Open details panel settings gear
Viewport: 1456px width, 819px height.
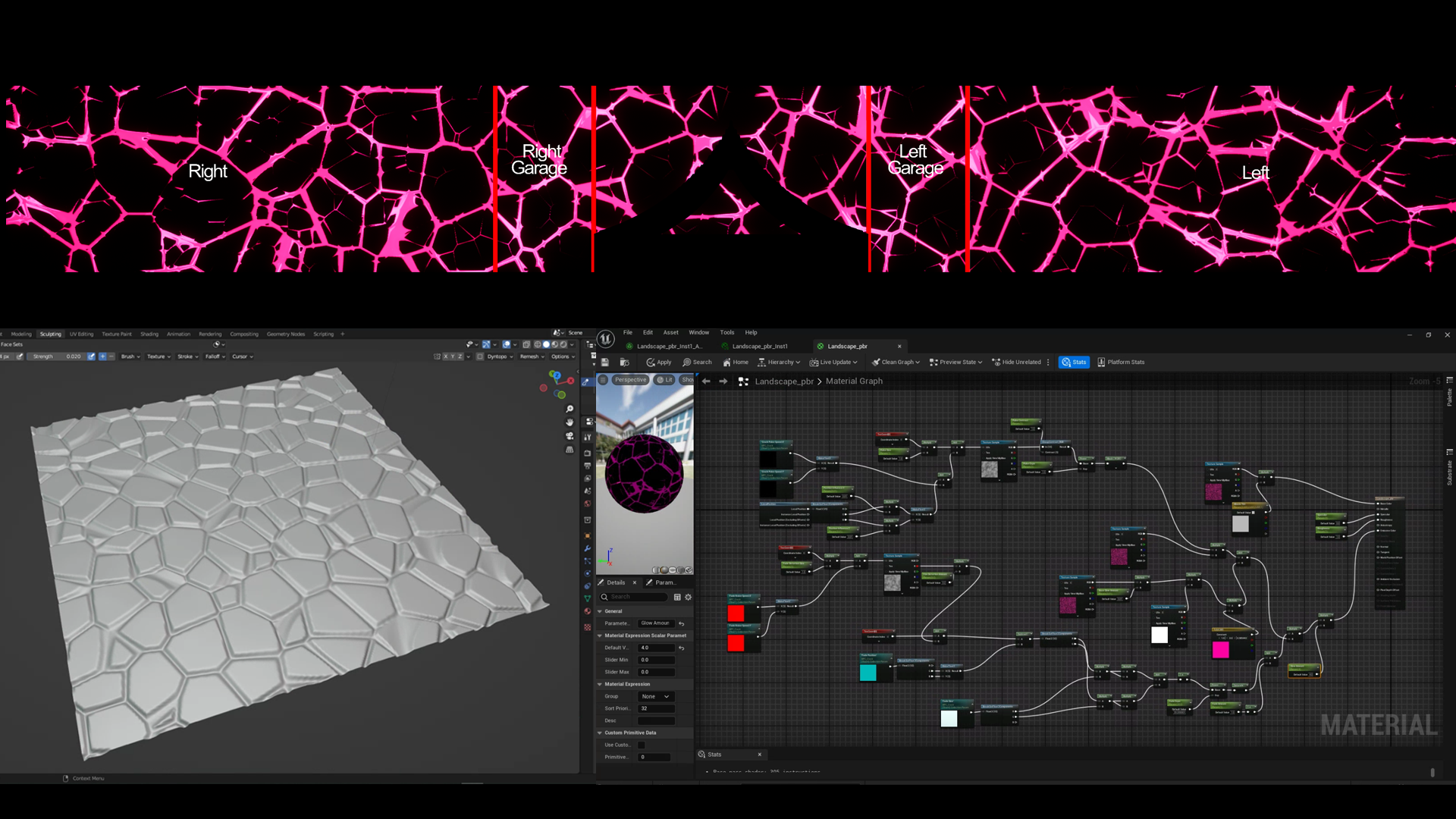pos(688,597)
